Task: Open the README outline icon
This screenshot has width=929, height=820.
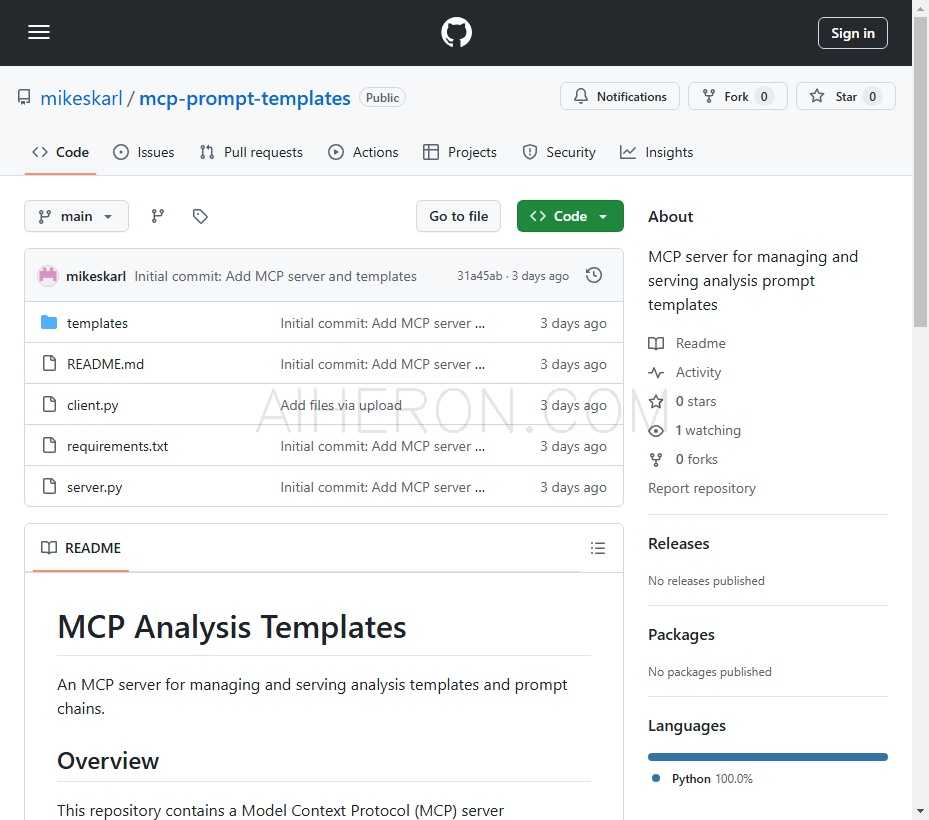Action: click(598, 548)
